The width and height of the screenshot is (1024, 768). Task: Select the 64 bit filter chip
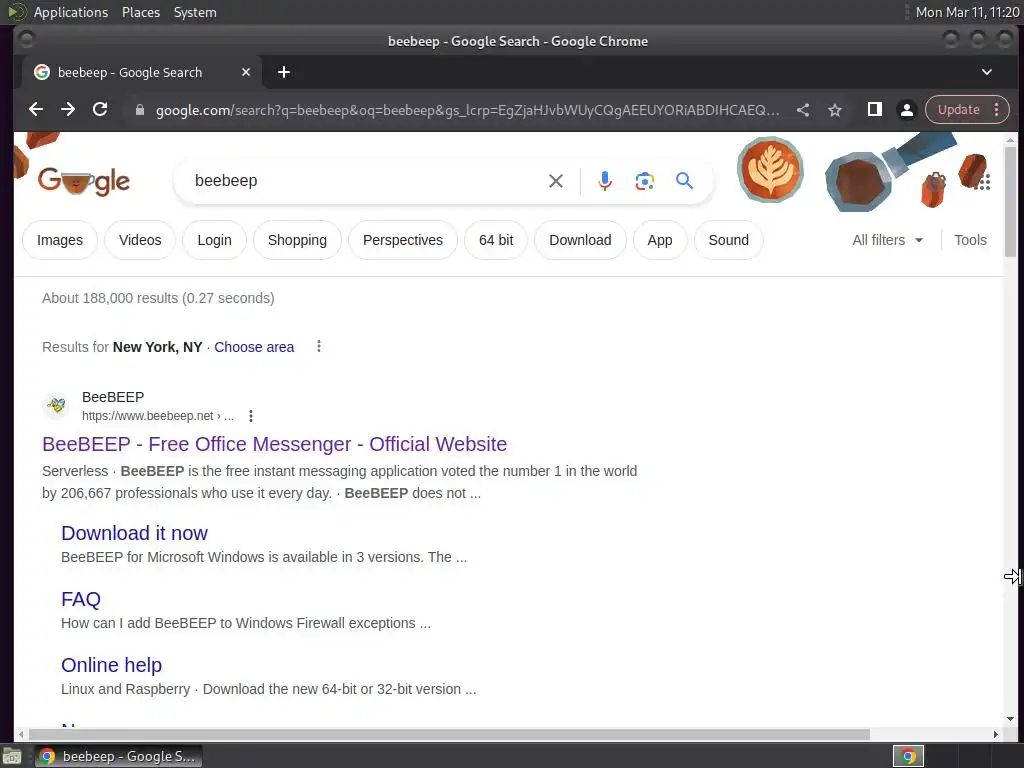click(496, 240)
